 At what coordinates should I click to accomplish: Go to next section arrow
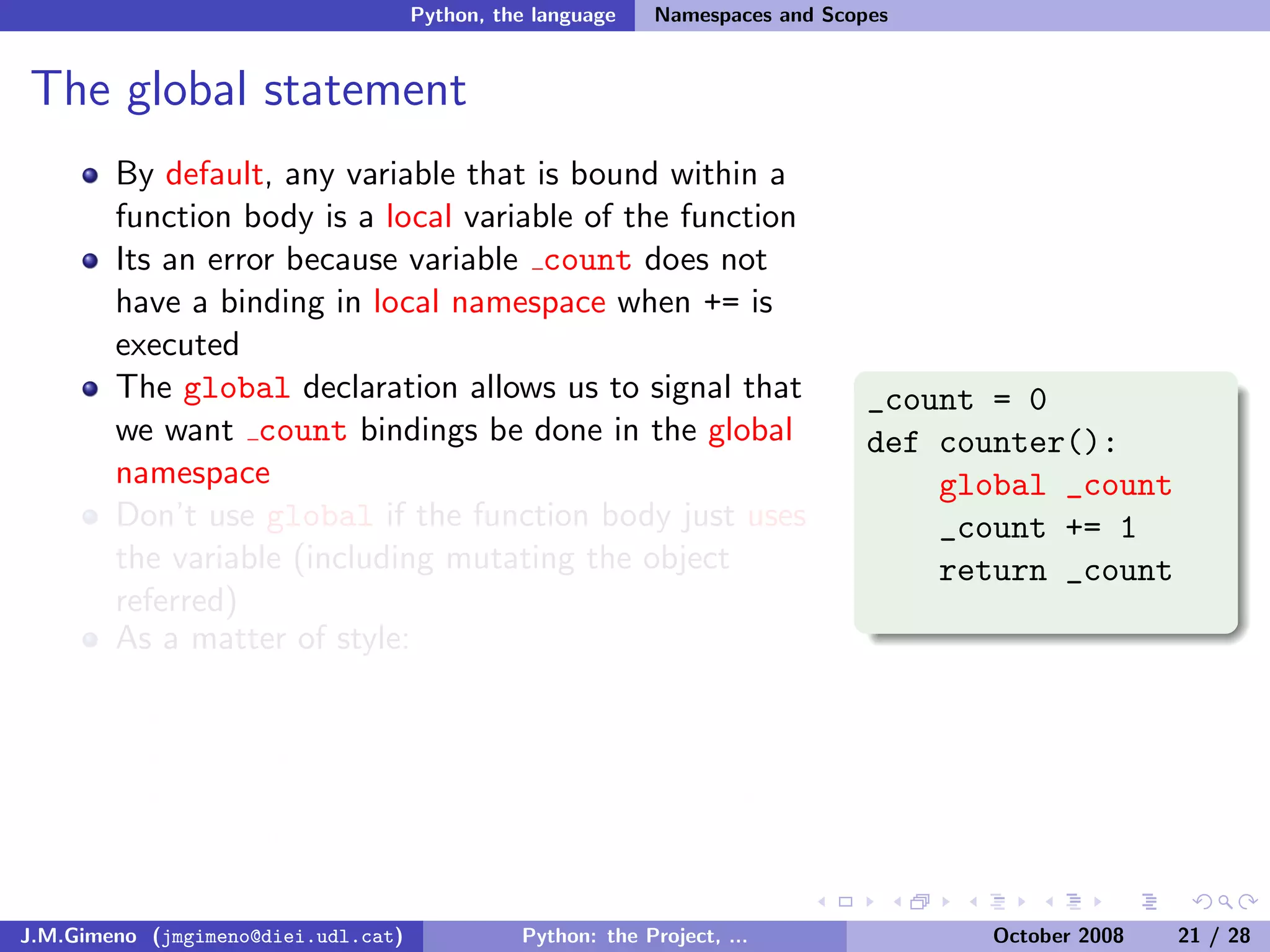pyautogui.click(x=1098, y=902)
